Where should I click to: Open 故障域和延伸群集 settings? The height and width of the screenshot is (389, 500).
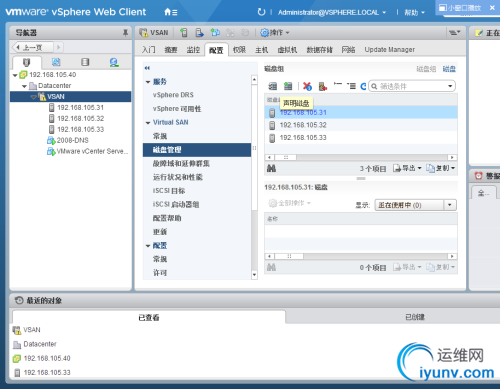[x=181, y=164]
